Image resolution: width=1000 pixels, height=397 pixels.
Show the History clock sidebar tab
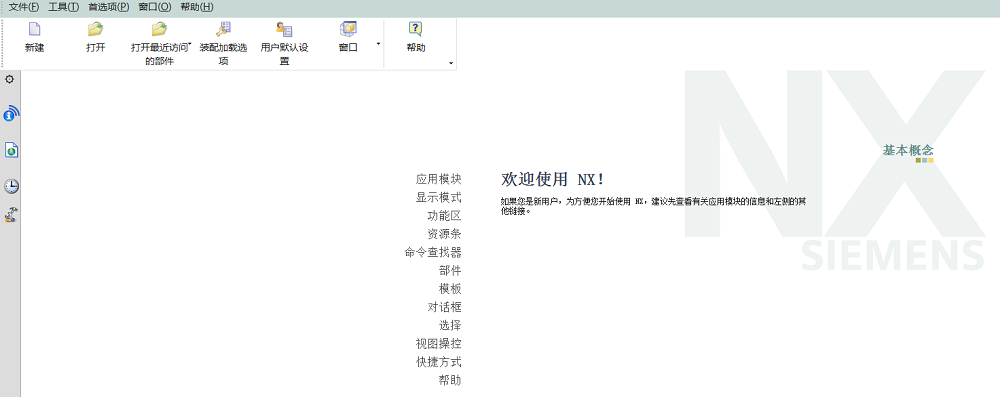pyautogui.click(x=11, y=186)
